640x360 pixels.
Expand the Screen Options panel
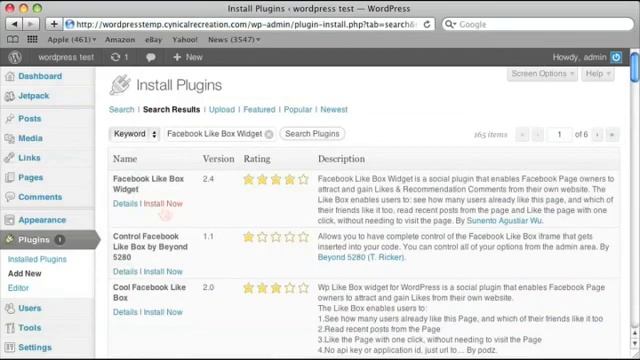point(542,74)
